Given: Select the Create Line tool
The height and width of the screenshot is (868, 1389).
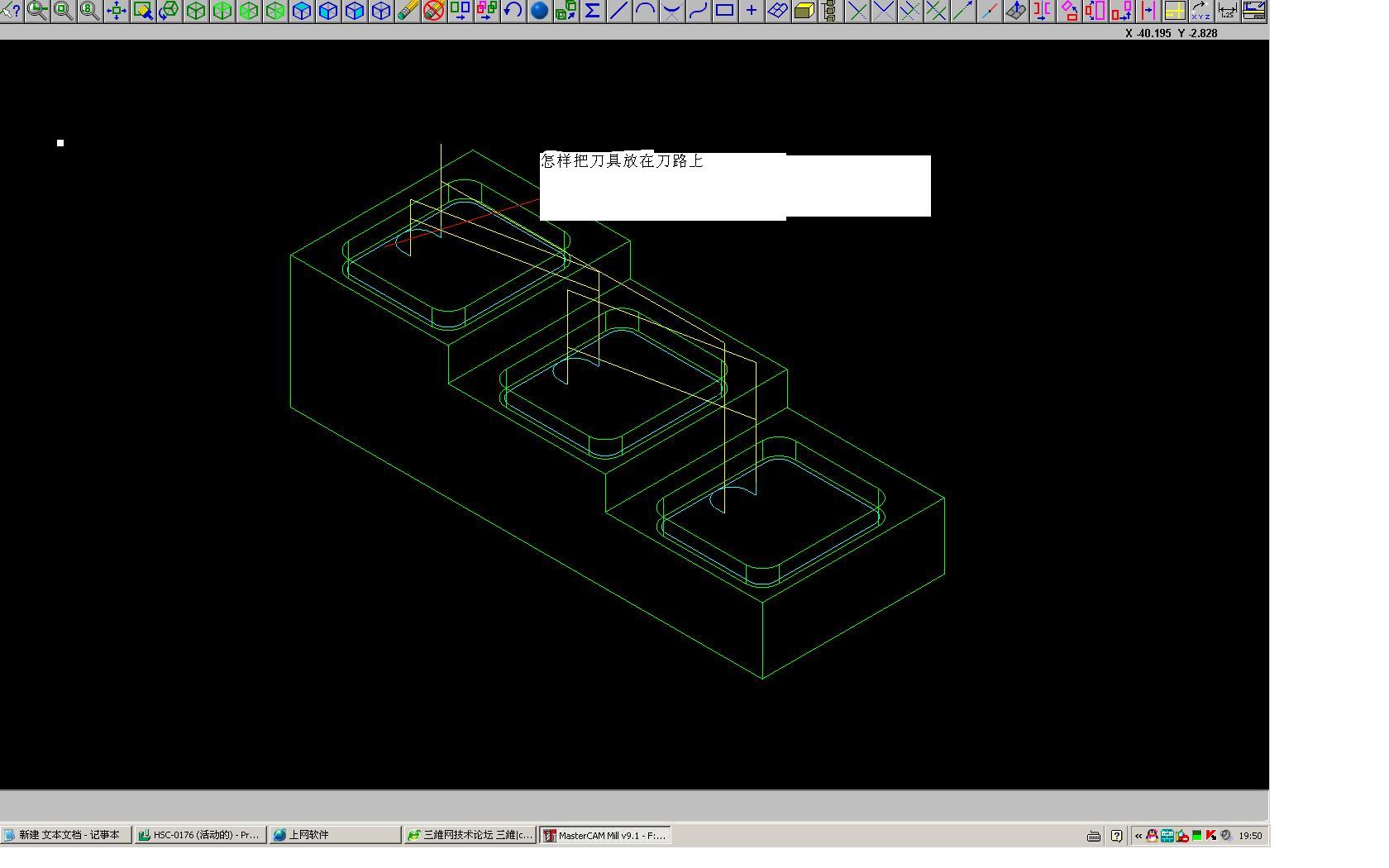Looking at the screenshot, I should 619,11.
